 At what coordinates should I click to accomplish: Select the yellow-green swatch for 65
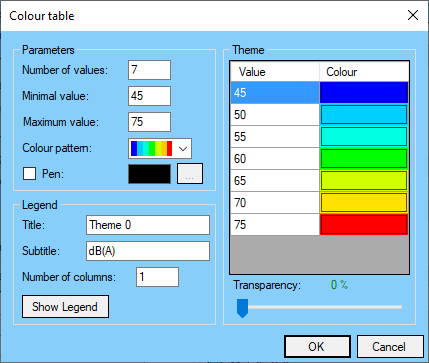[x=364, y=181]
